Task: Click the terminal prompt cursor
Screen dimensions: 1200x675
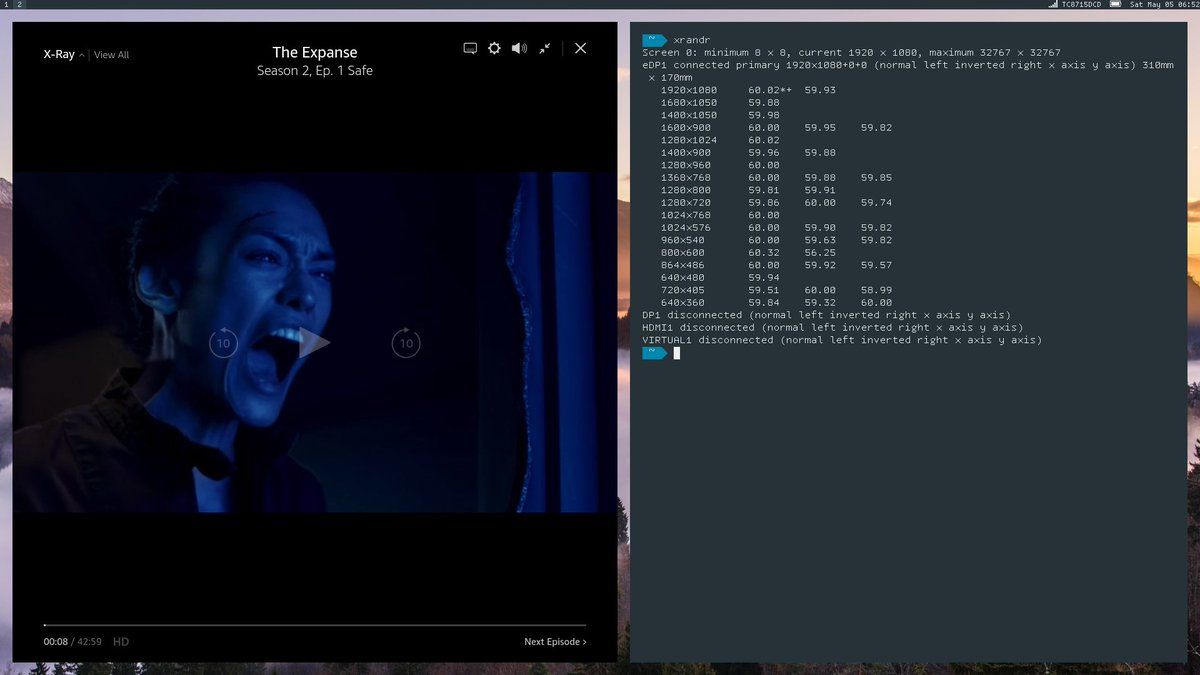Action: (677, 353)
